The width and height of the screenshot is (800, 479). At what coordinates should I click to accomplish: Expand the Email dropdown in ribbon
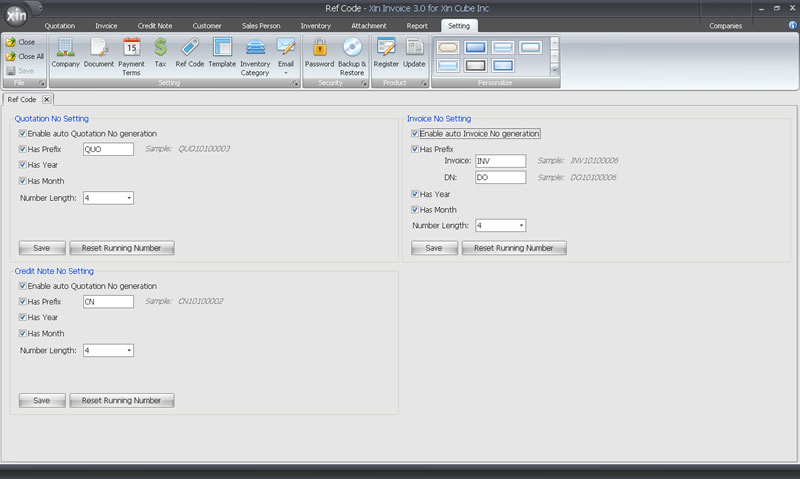point(286,72)
